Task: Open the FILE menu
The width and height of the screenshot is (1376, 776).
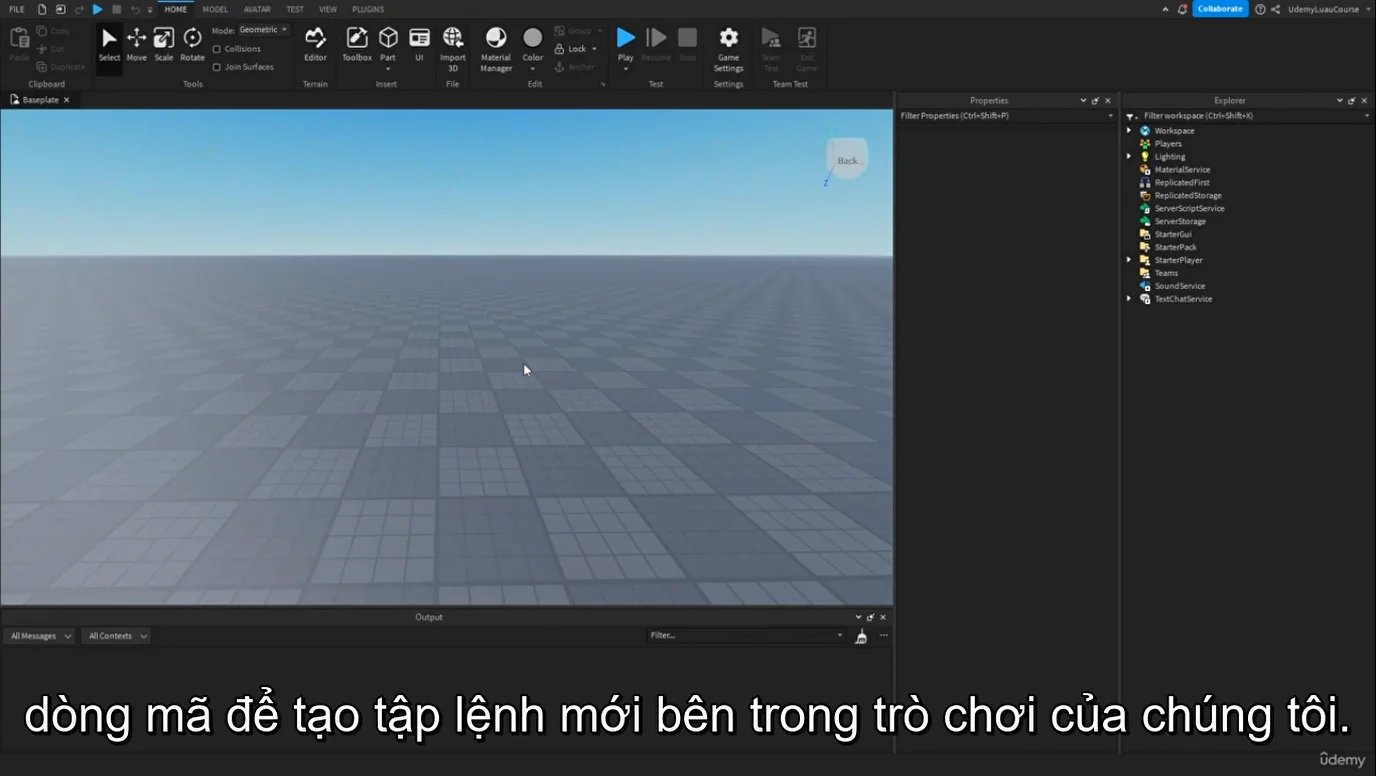Action: click(x=17, y=9)
